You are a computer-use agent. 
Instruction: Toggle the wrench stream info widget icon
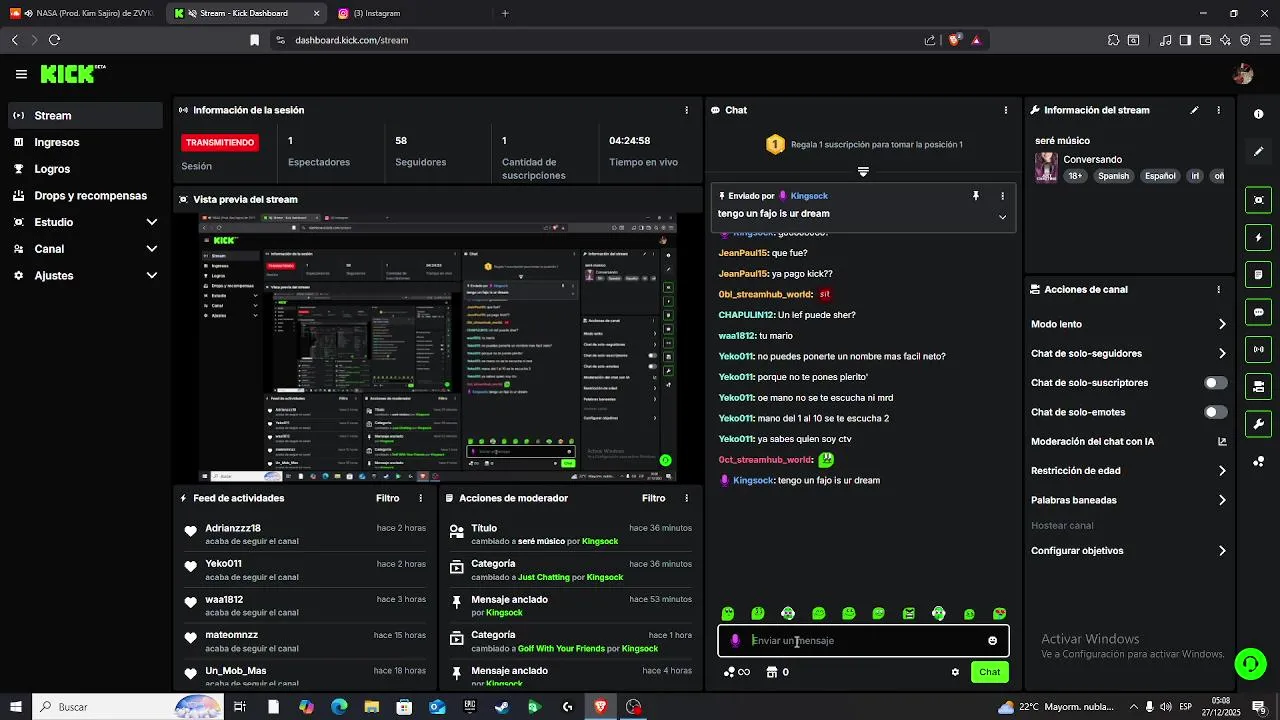(1258, 424)
